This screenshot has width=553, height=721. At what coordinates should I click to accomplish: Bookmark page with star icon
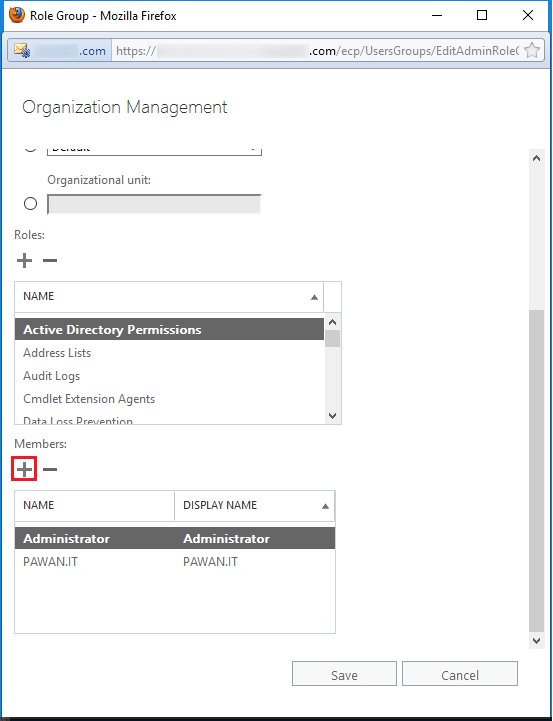click(x=531, y=50)
